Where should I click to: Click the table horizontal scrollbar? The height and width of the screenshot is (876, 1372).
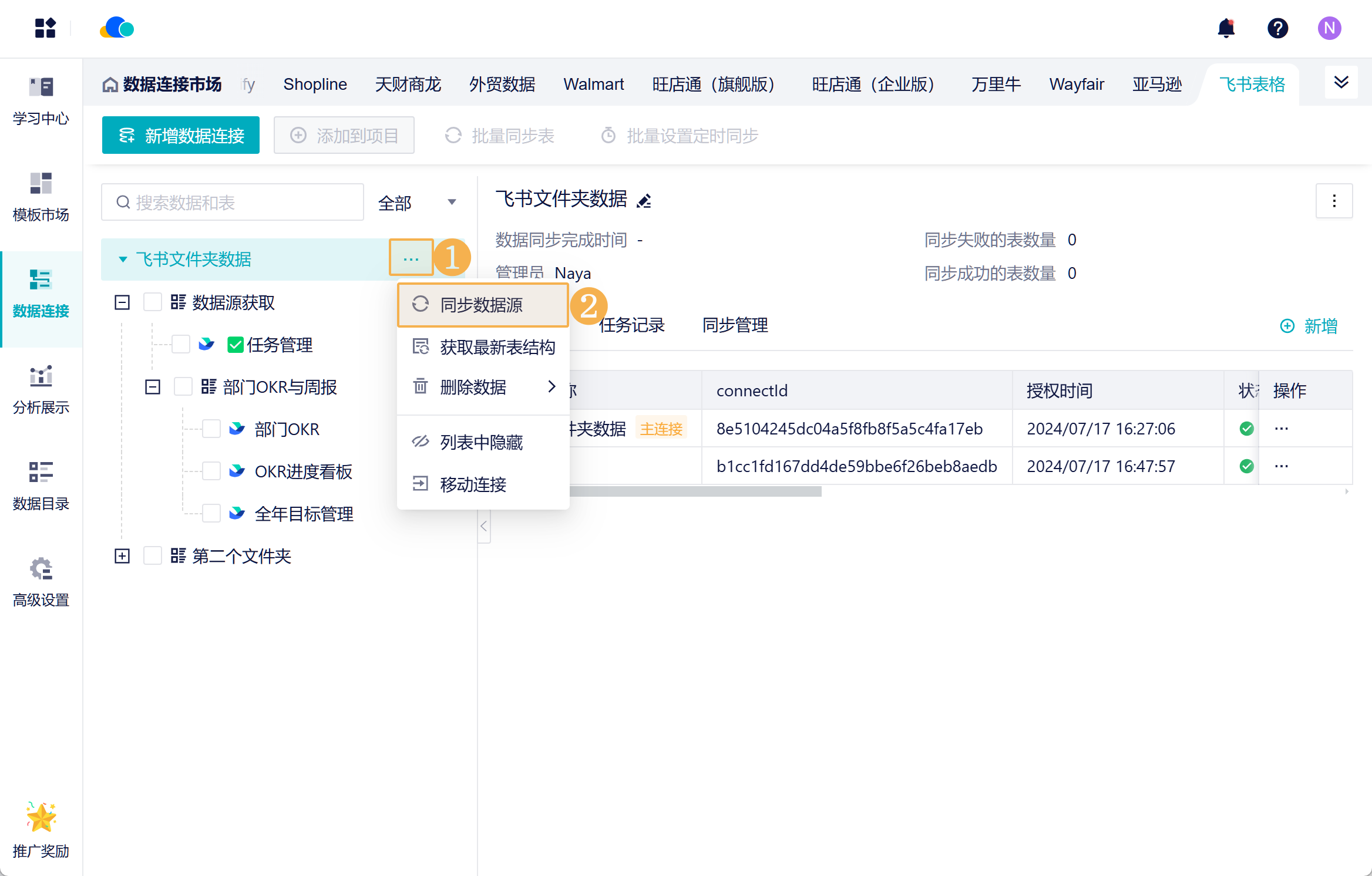point(695,491)
